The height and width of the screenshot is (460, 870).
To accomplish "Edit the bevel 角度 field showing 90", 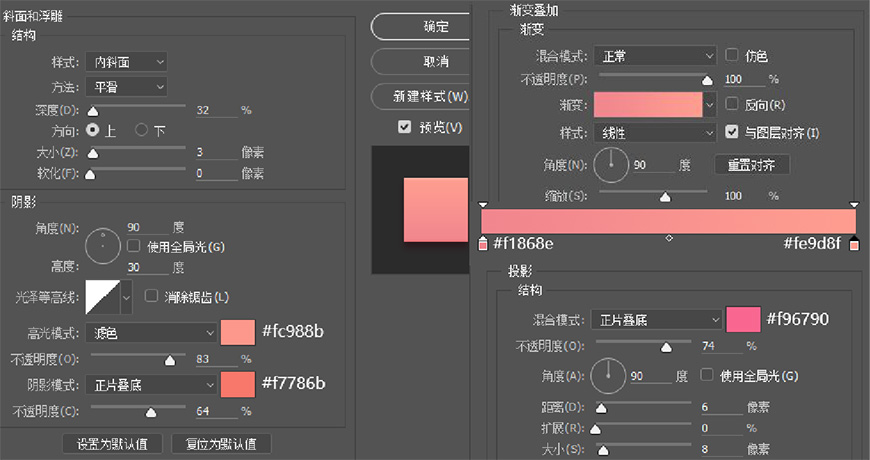I will [147, 227].
